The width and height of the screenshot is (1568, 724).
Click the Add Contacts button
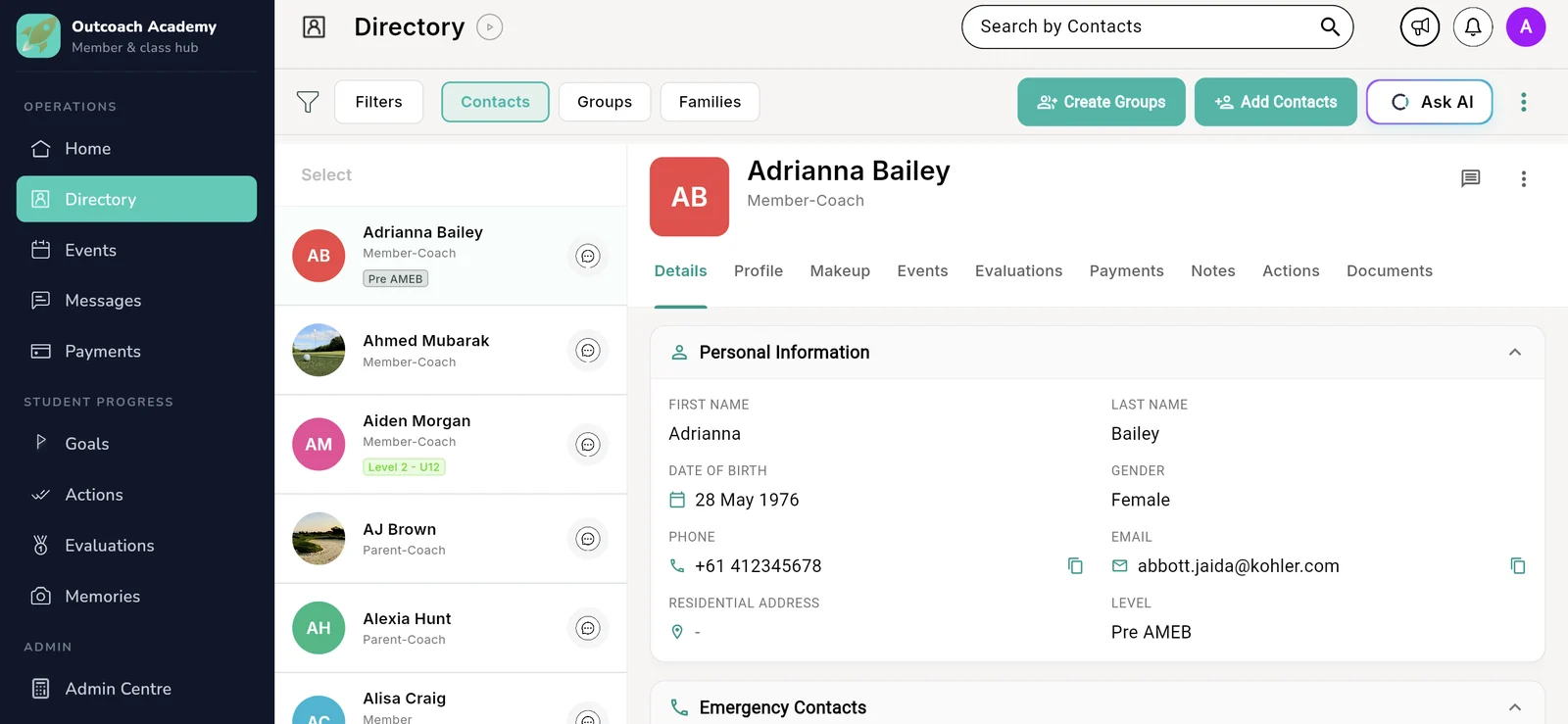(x=1276, y=102)
